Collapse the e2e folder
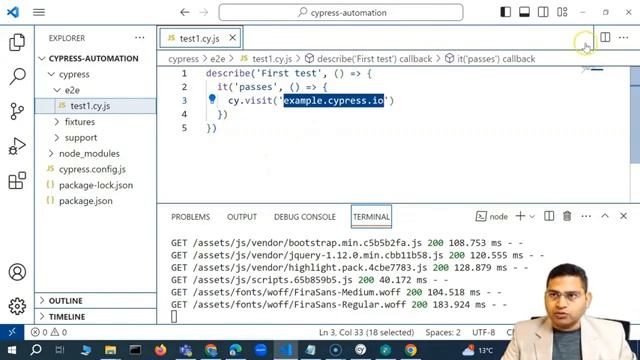Image resolution: width=640 pixels, height=360 pixels. (x=57, y=90)
